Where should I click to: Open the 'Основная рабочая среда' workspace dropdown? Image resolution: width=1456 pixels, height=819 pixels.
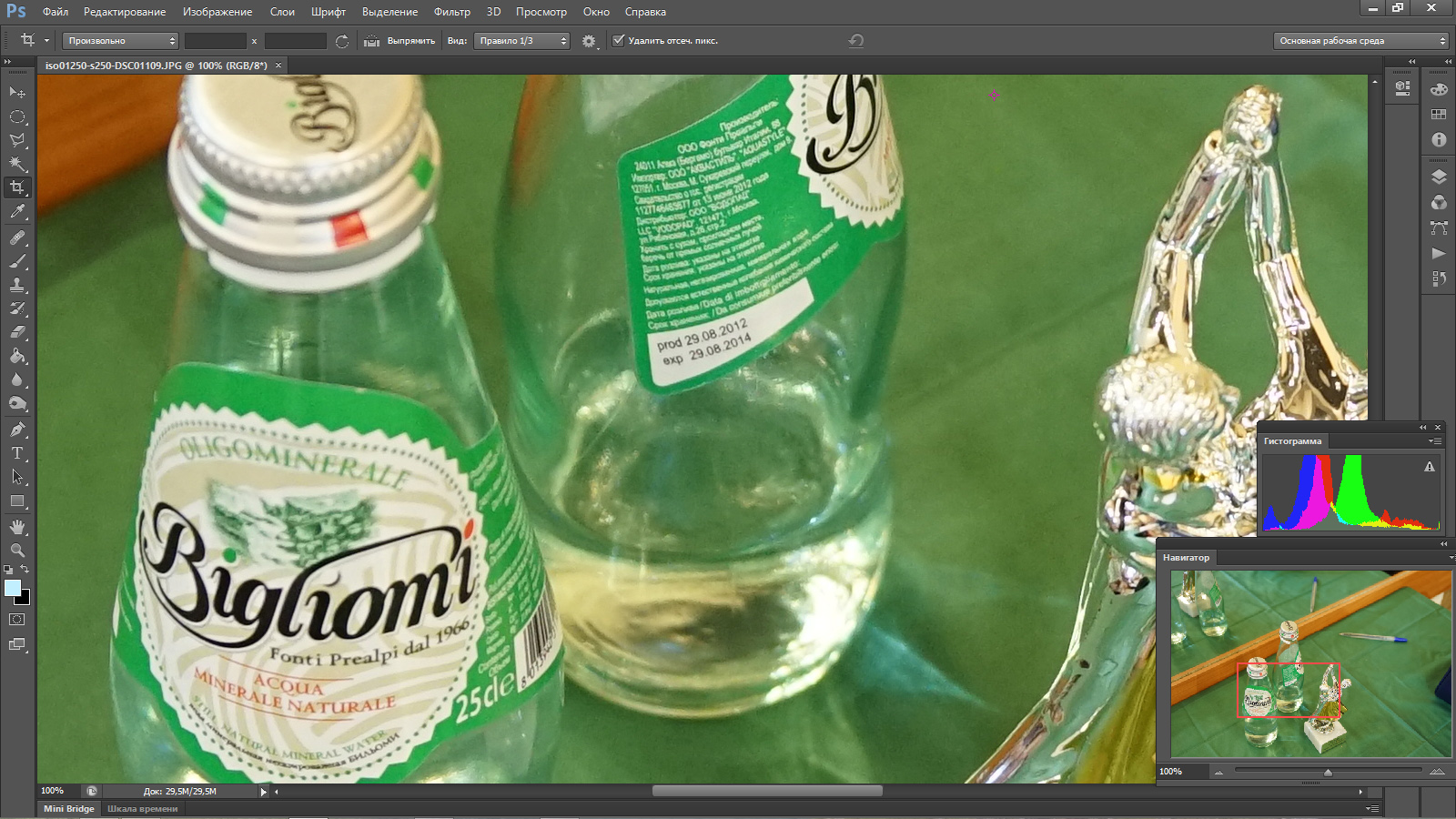pyautogui.click(x=1360, y=41)
